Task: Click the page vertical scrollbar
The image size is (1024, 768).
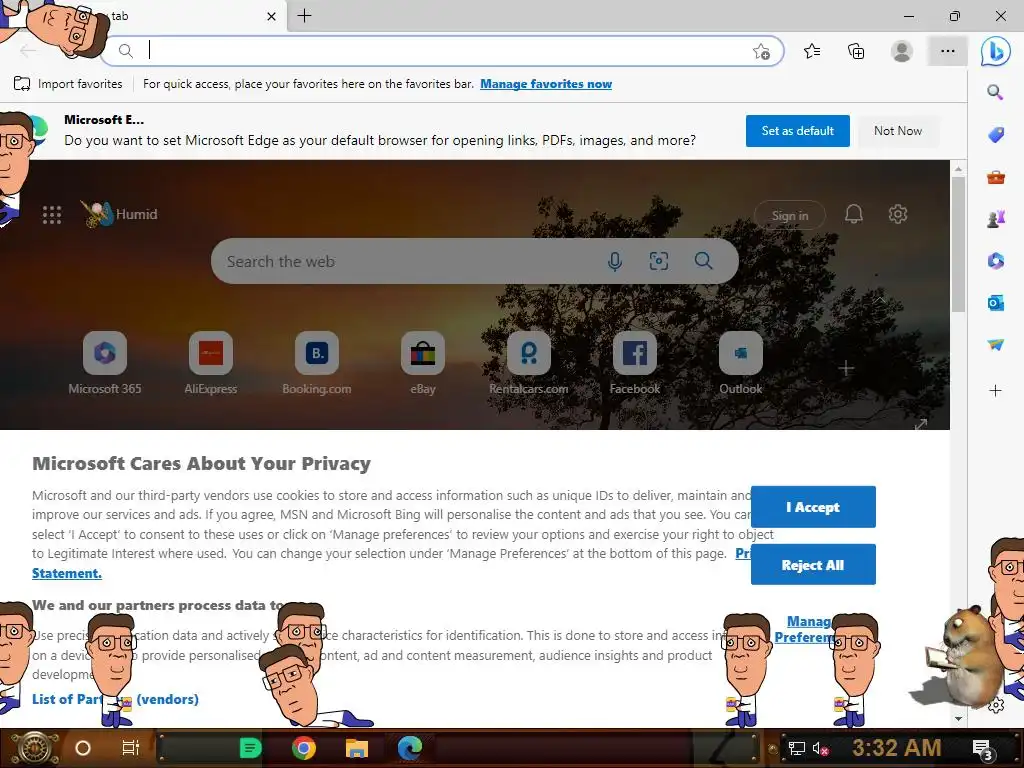Action: 958,245
